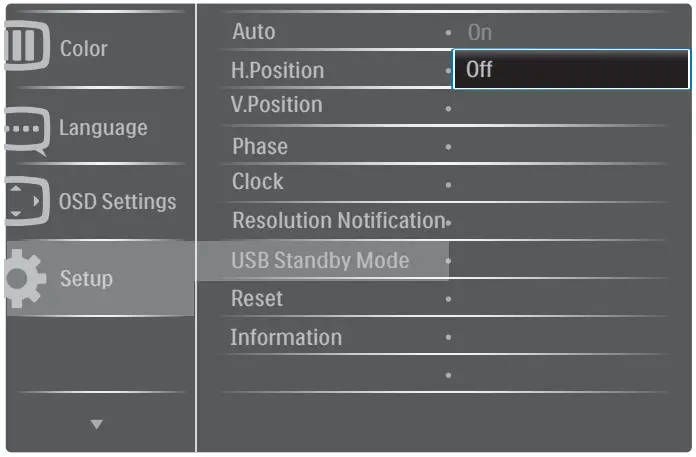This screenshot has width=696, height=457.
Task: Open Resolution Notification setting
Action: pos(338,220)
